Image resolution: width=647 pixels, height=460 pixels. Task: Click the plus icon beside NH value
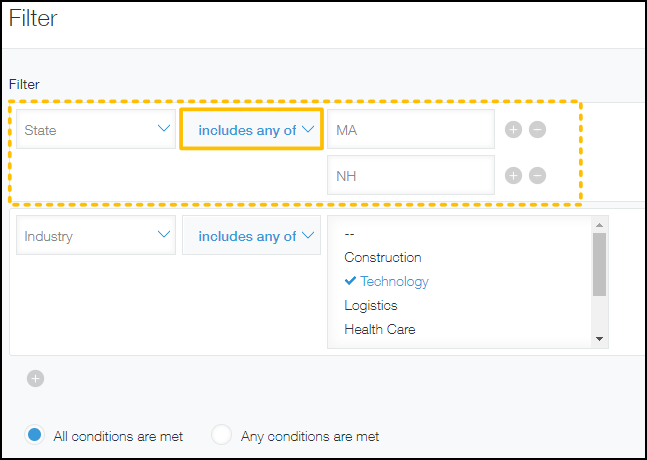513,176
